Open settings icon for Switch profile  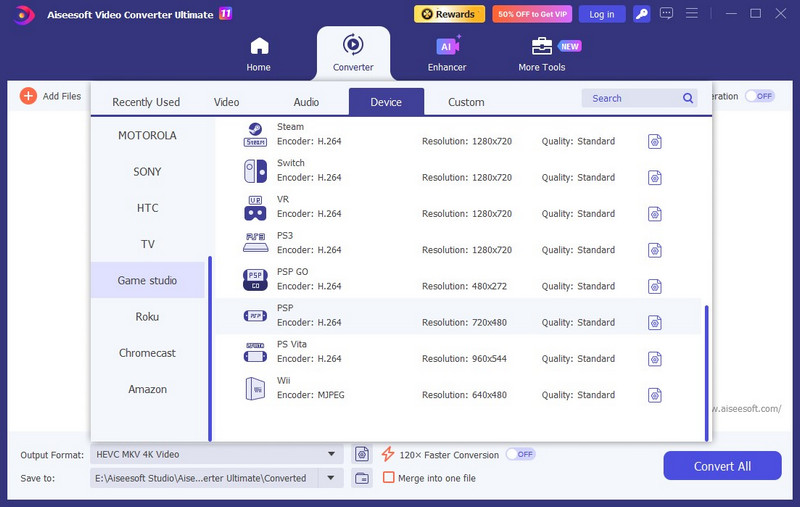point(655,178)
